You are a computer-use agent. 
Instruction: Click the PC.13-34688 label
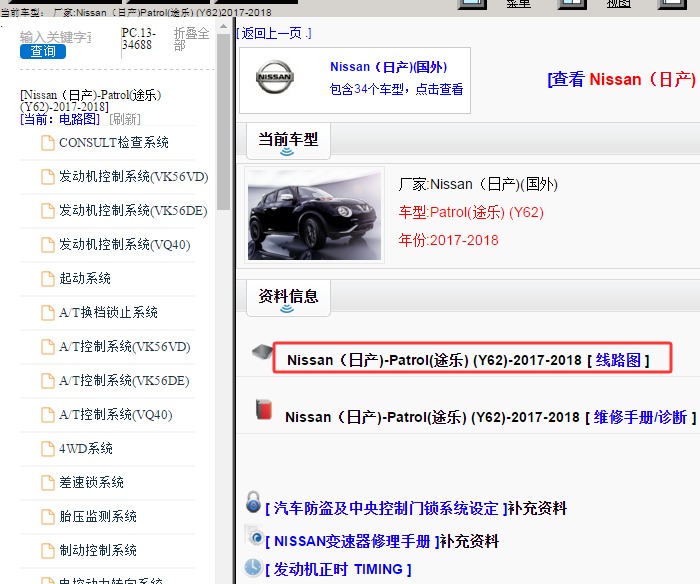(x=138, y=39)
